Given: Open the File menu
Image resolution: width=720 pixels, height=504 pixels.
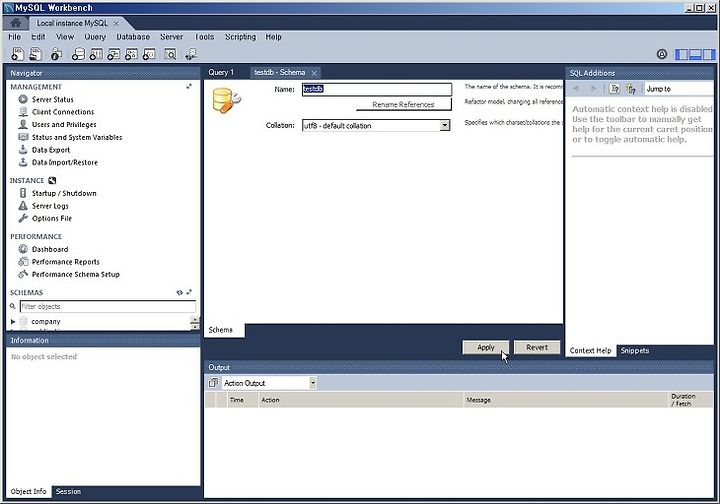Looking at the screenshot, I should pos(14,37).
